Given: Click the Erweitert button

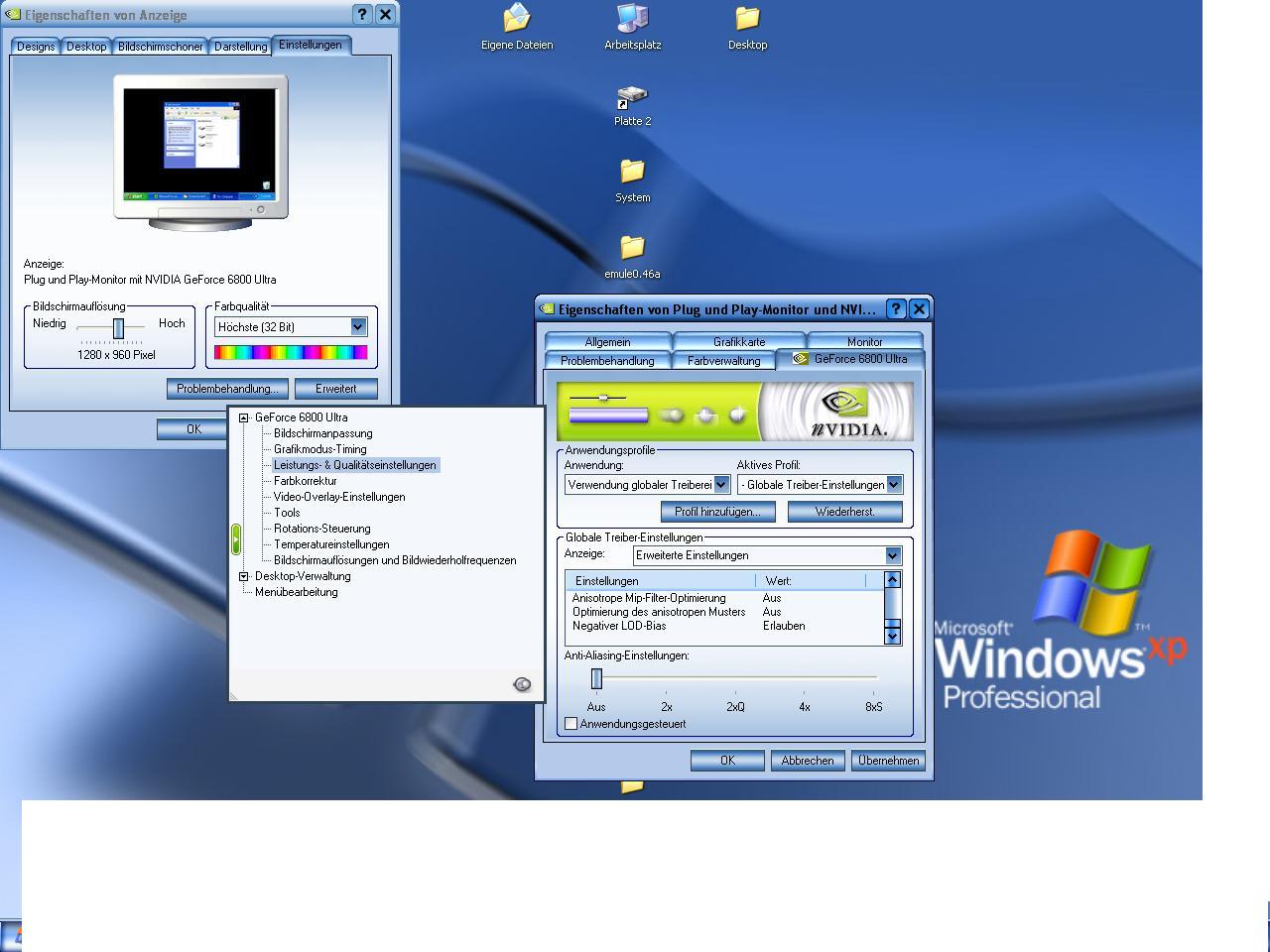Looking at the screenshot, I should (x=336, y=389).
